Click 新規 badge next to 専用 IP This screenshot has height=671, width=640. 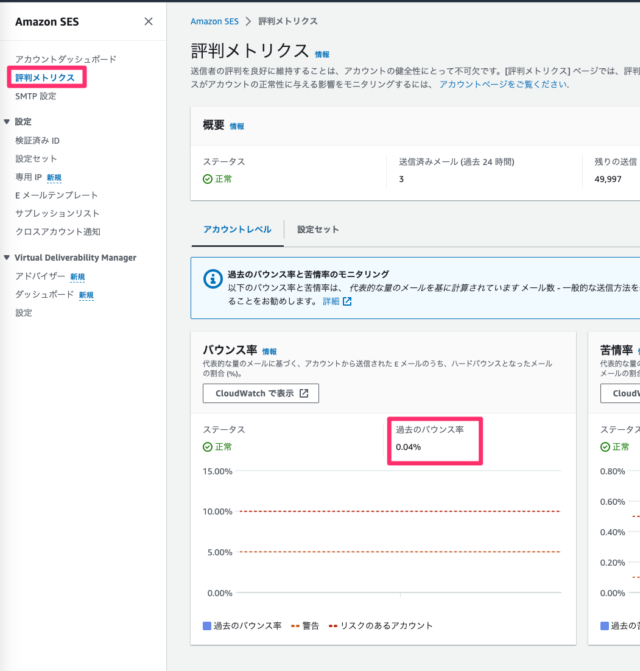pyautogui.click(x=54, y=178)
